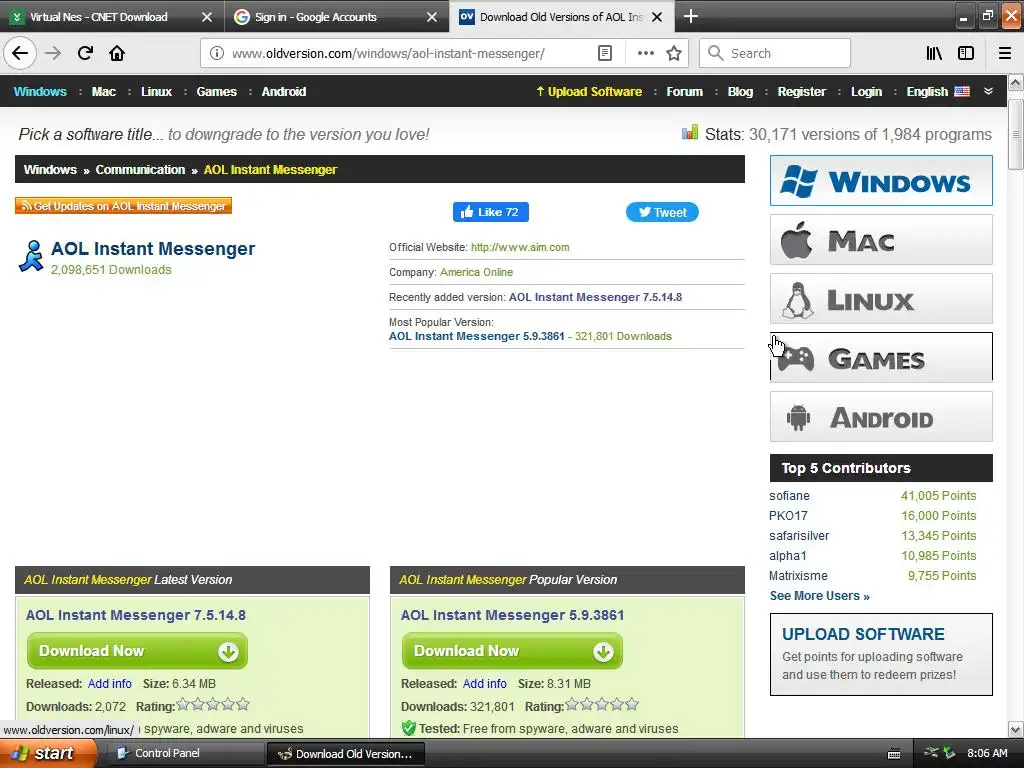Select the Windows platform banner
Image resolution: width=1024 pixels, height=768 pixels.
pyautogui.click(x=881, y=181)
